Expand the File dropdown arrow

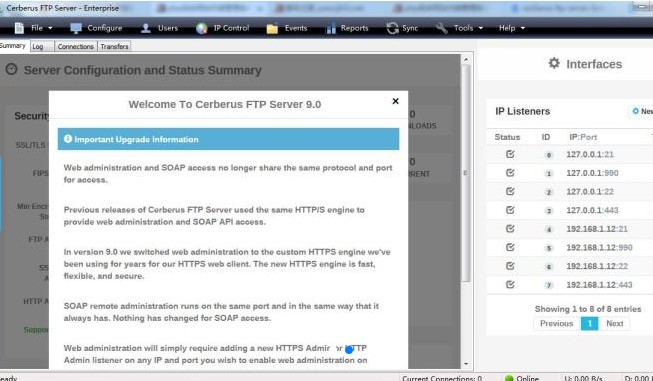pos(50,28)
